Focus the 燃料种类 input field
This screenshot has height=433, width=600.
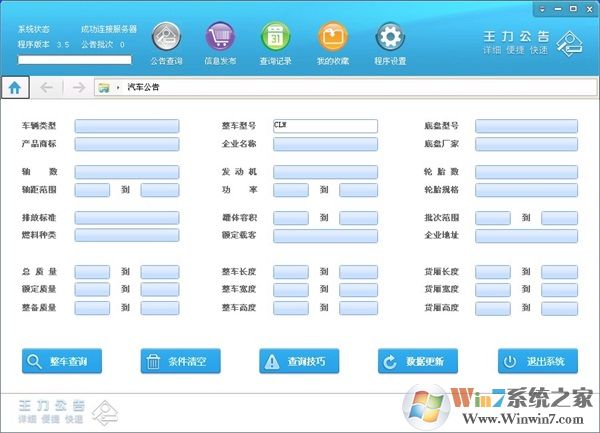[127, 235]
